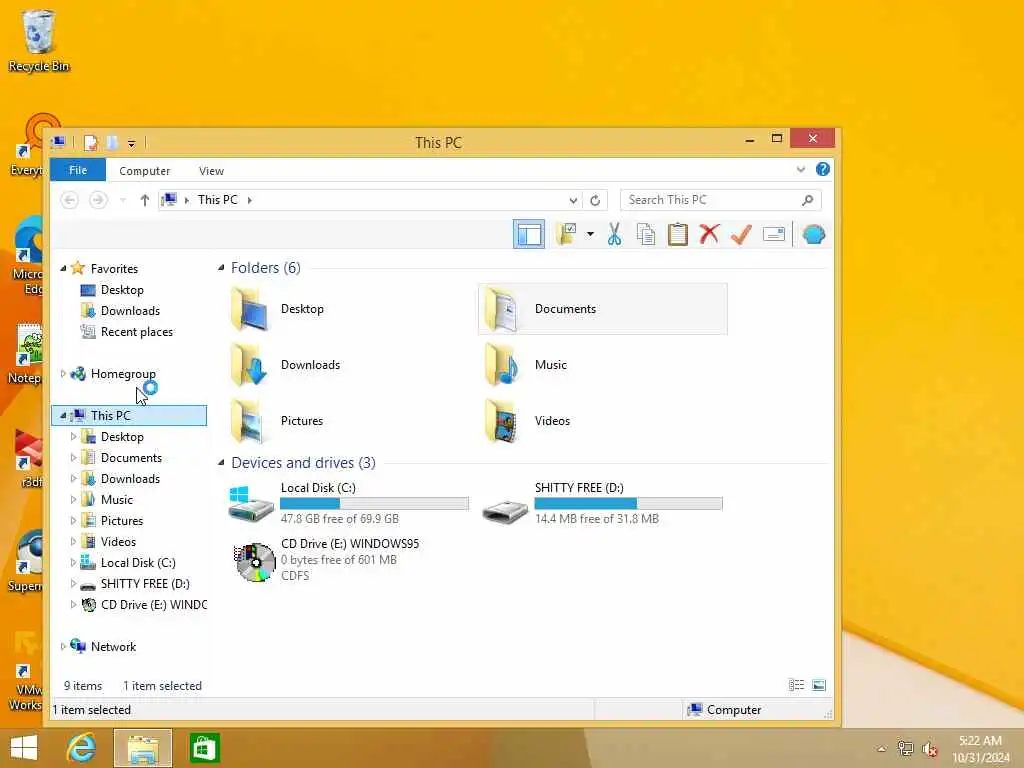Image resolution: width=1024 pixels, height=768 pixels.
Task: Expand the Homegroup node
Action: click(x=63, y=374)
